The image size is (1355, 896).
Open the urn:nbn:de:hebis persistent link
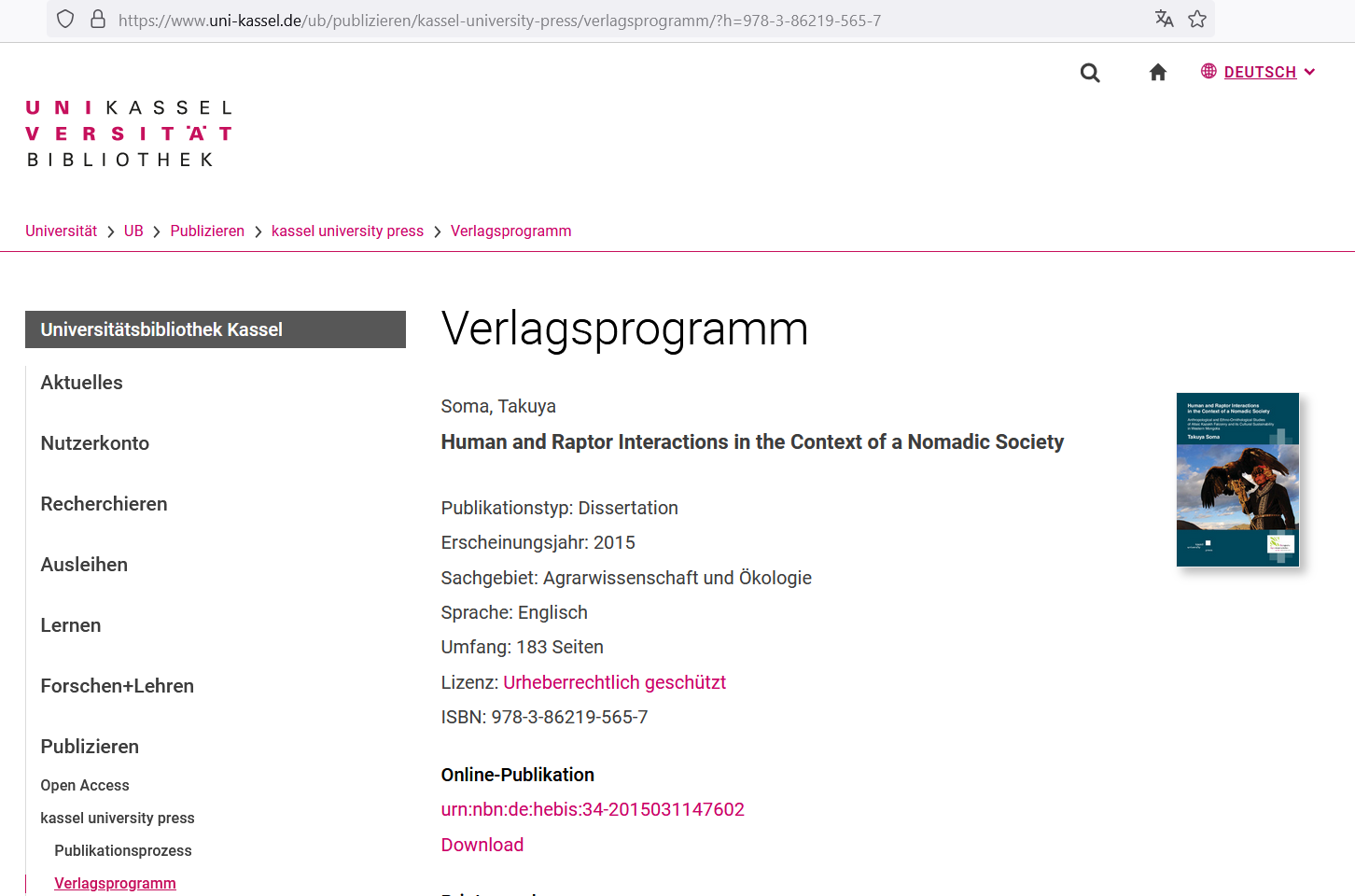point(593,809)
